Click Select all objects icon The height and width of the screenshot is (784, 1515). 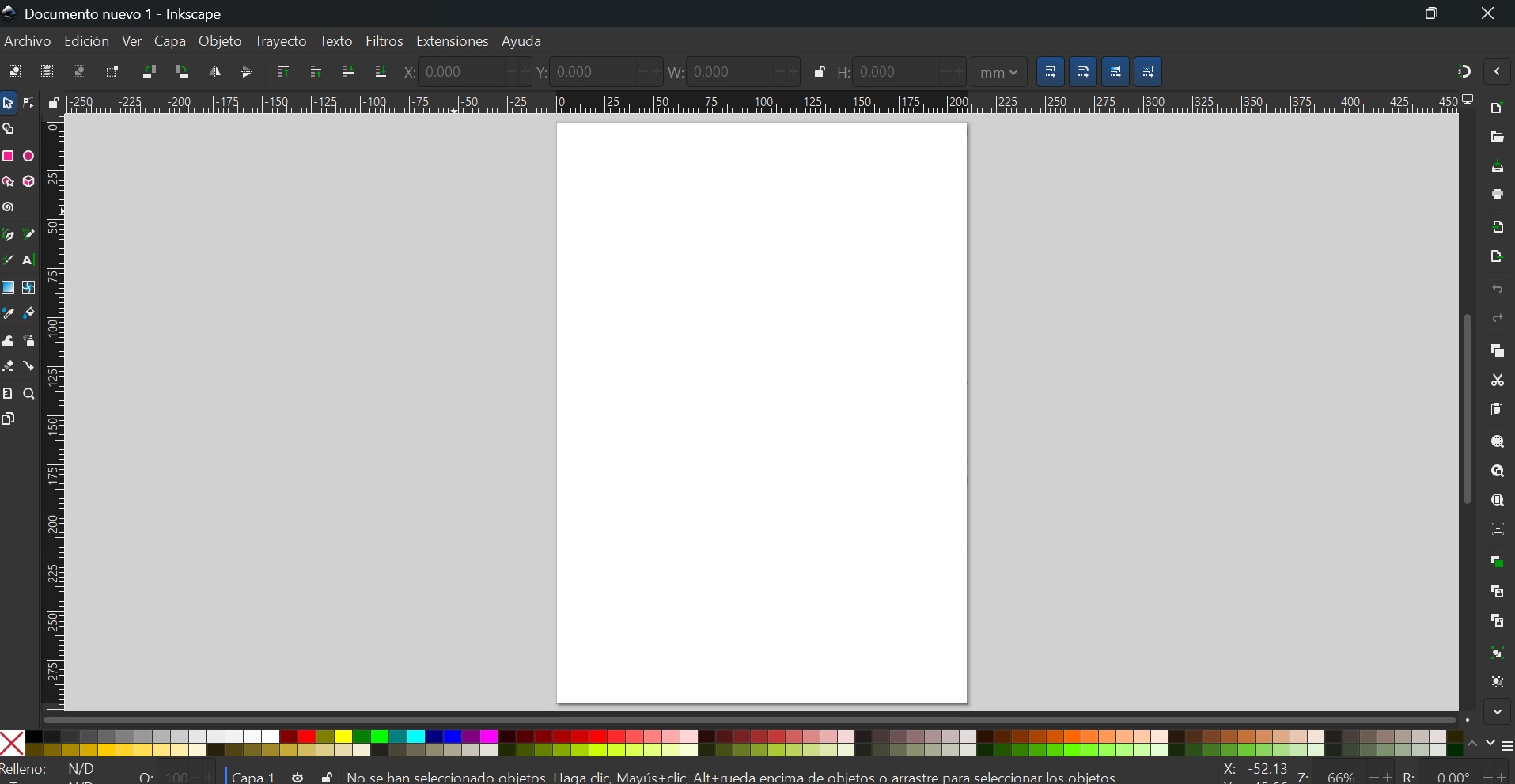14,72
